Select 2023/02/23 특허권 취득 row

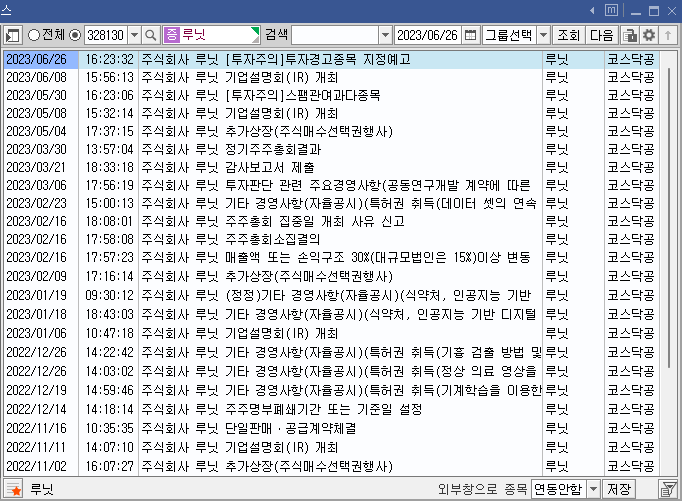click(331, 203)
